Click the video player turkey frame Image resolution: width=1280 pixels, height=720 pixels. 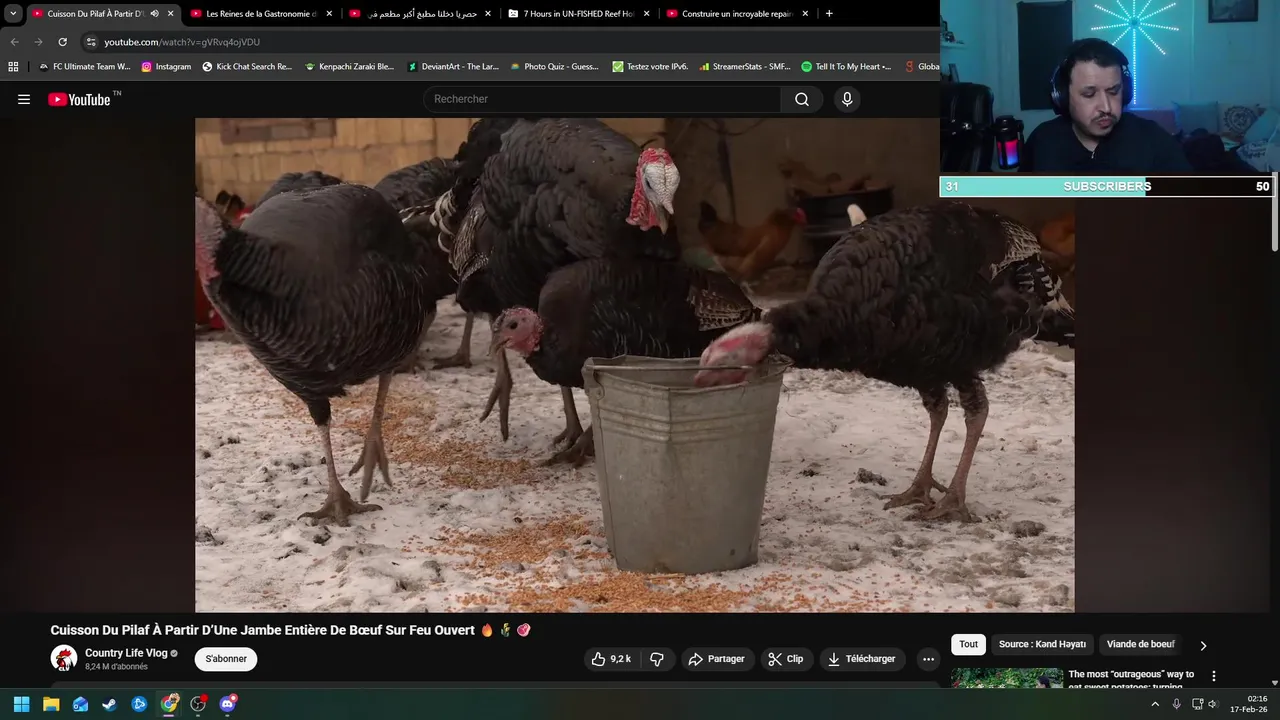coord(634,364)
